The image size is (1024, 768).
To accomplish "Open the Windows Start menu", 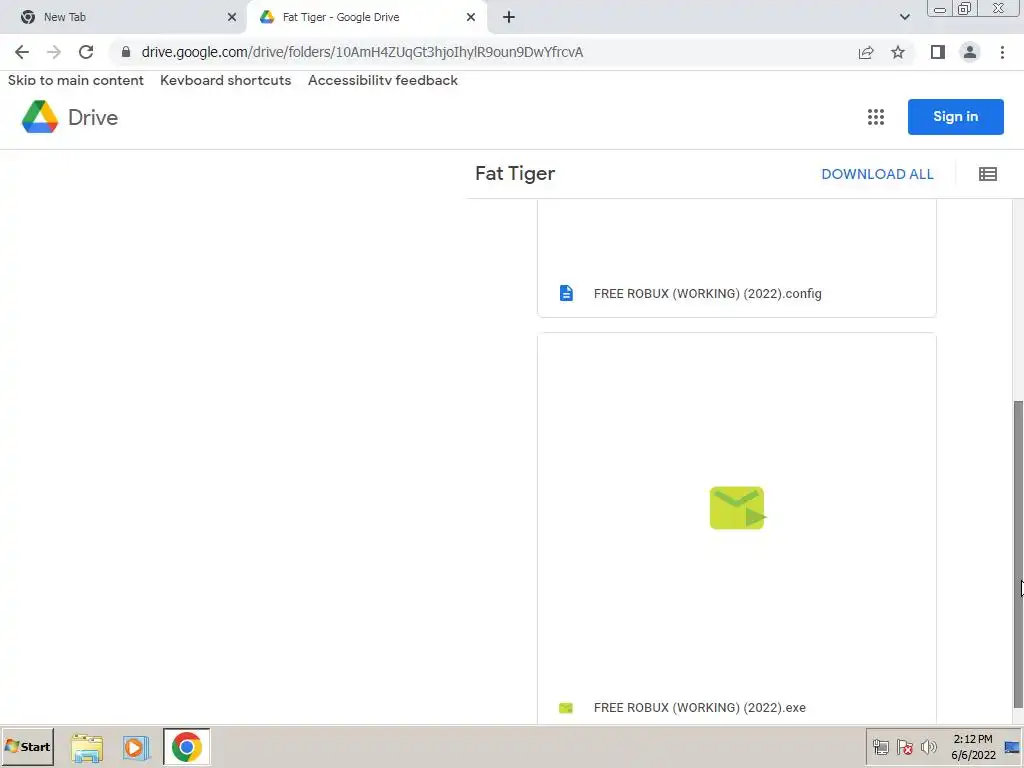I will (x=27, y=746).
